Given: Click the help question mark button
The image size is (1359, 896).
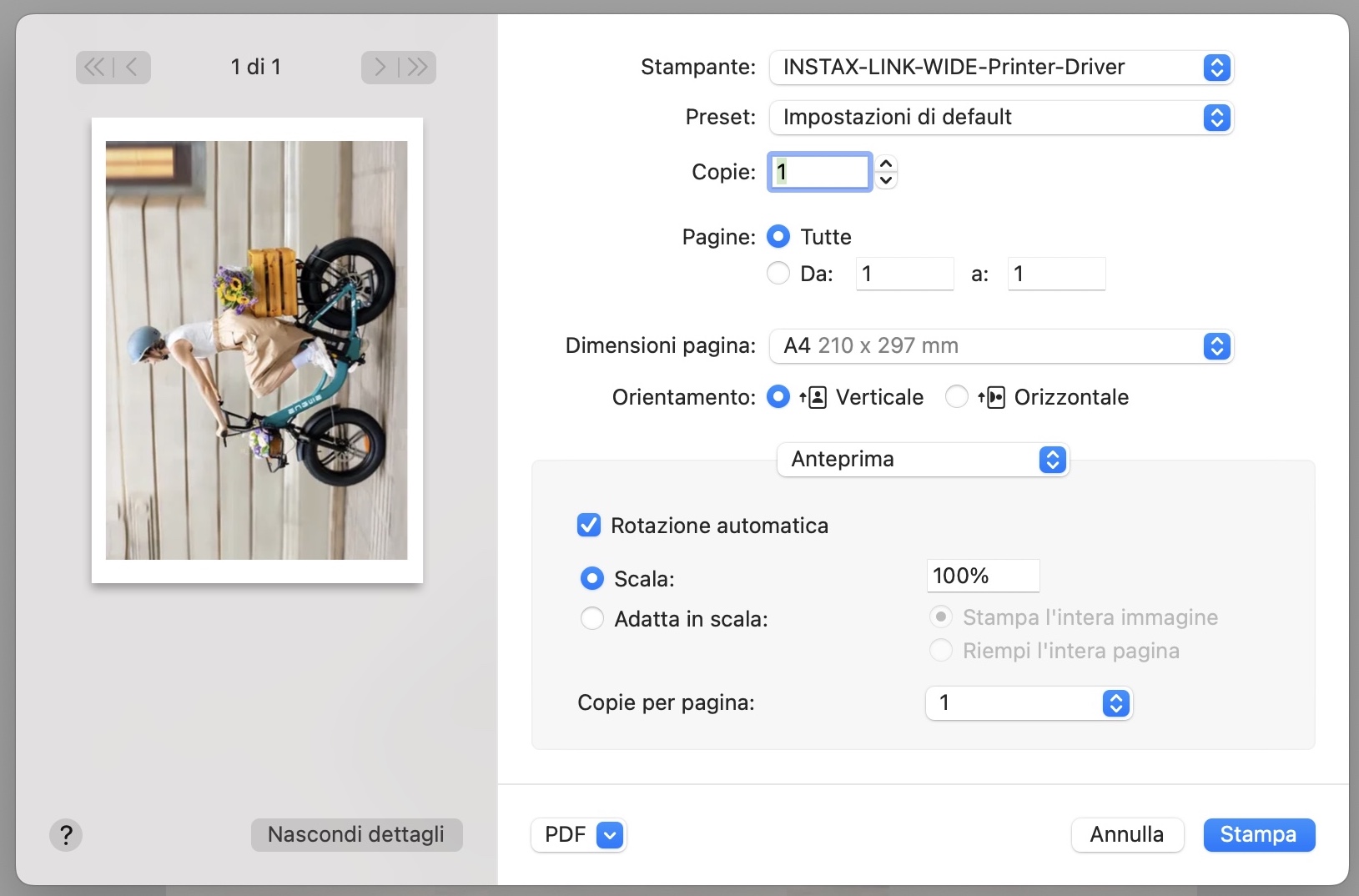Looking at the screenshot, I should coord(66,834).
